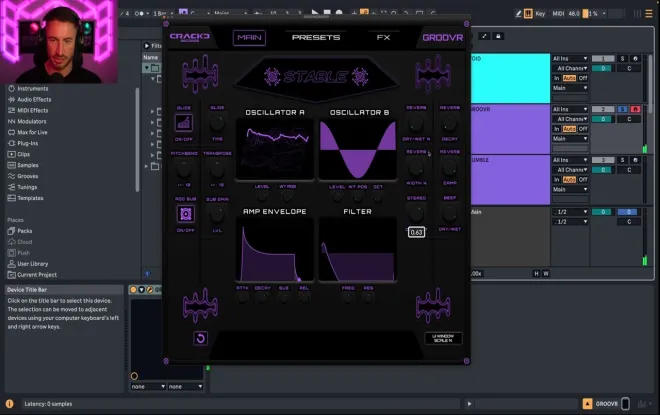Click the info icon in the status bar
This screenshot has width=660, height=415.
(x=9, y=404)
